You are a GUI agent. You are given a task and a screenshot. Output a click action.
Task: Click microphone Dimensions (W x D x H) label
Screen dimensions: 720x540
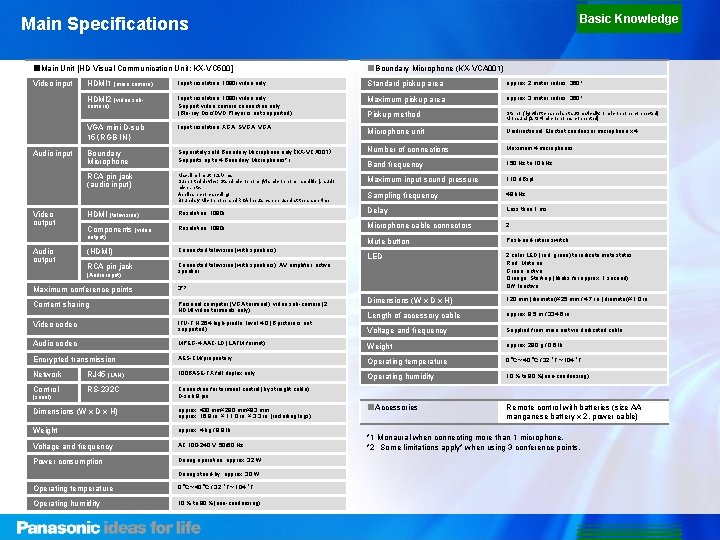tap(429, 300)
